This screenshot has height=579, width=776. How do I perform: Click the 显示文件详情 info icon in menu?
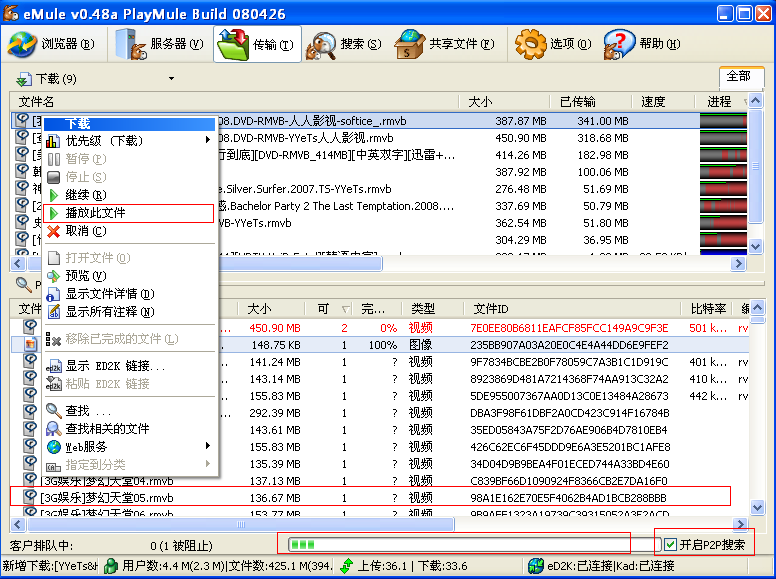coord(53,294)
